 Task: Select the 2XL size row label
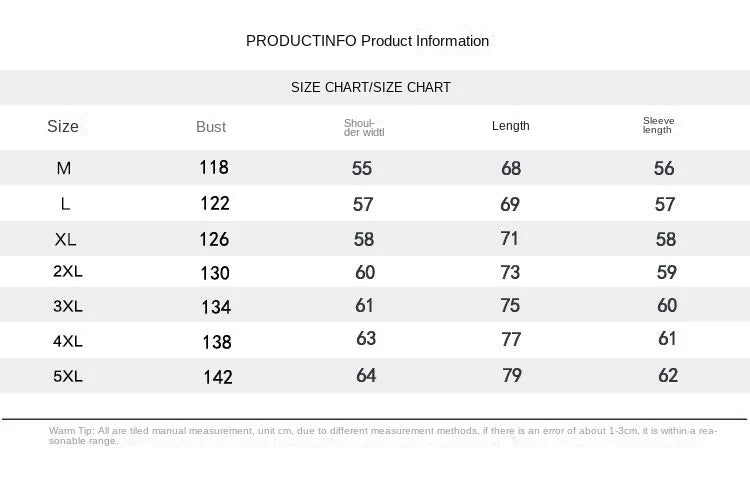click(68, 272)
